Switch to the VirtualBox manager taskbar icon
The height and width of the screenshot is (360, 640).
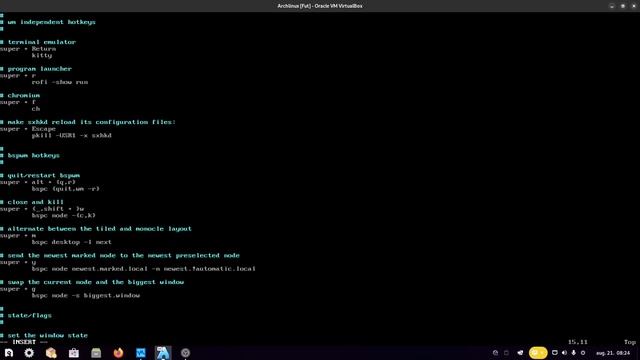141,353
